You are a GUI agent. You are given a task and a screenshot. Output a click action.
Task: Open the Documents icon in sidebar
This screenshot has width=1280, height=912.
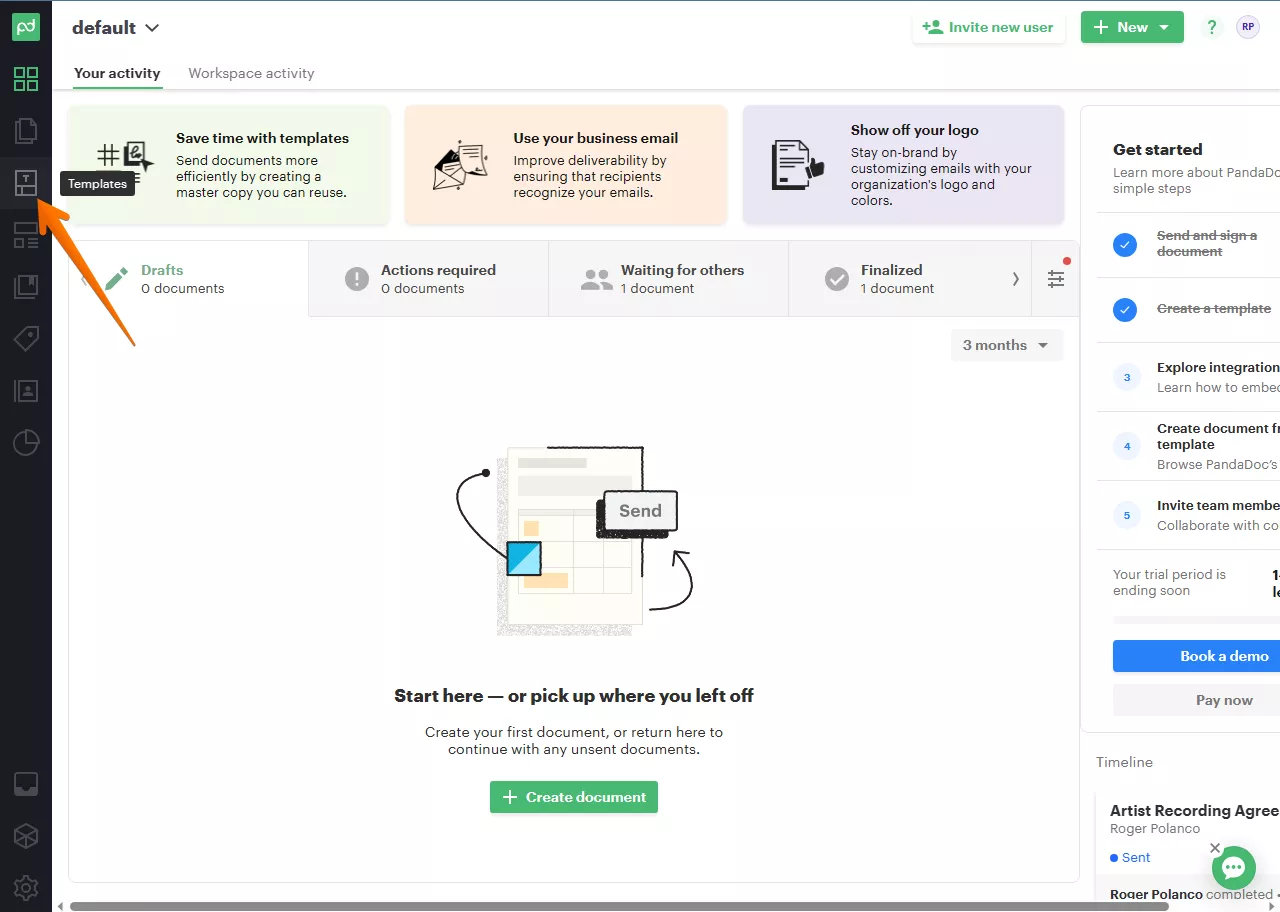pos(26,131)
